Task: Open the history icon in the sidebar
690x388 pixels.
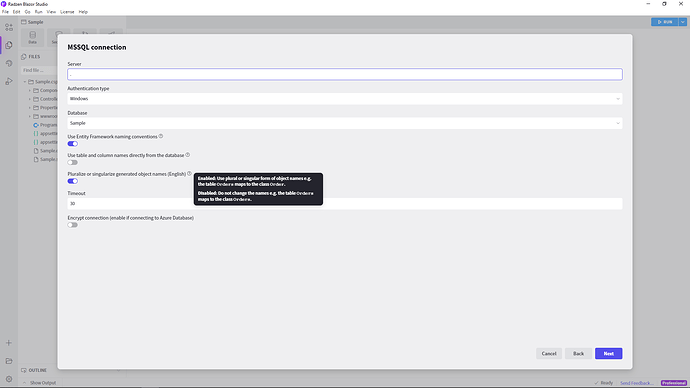Action: pyautogui.click(x=9, y=63)
